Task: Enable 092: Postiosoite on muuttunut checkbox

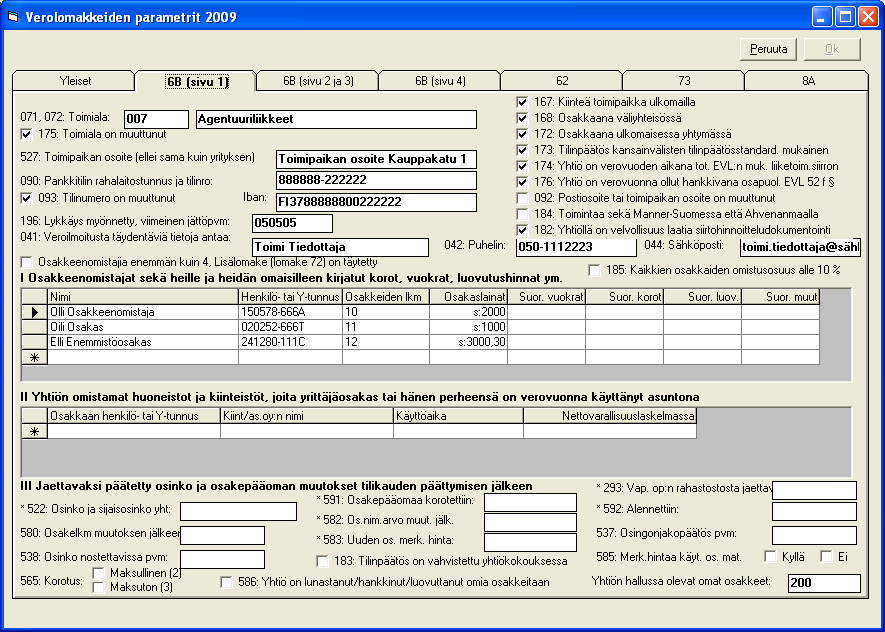Action: point(522,198)
